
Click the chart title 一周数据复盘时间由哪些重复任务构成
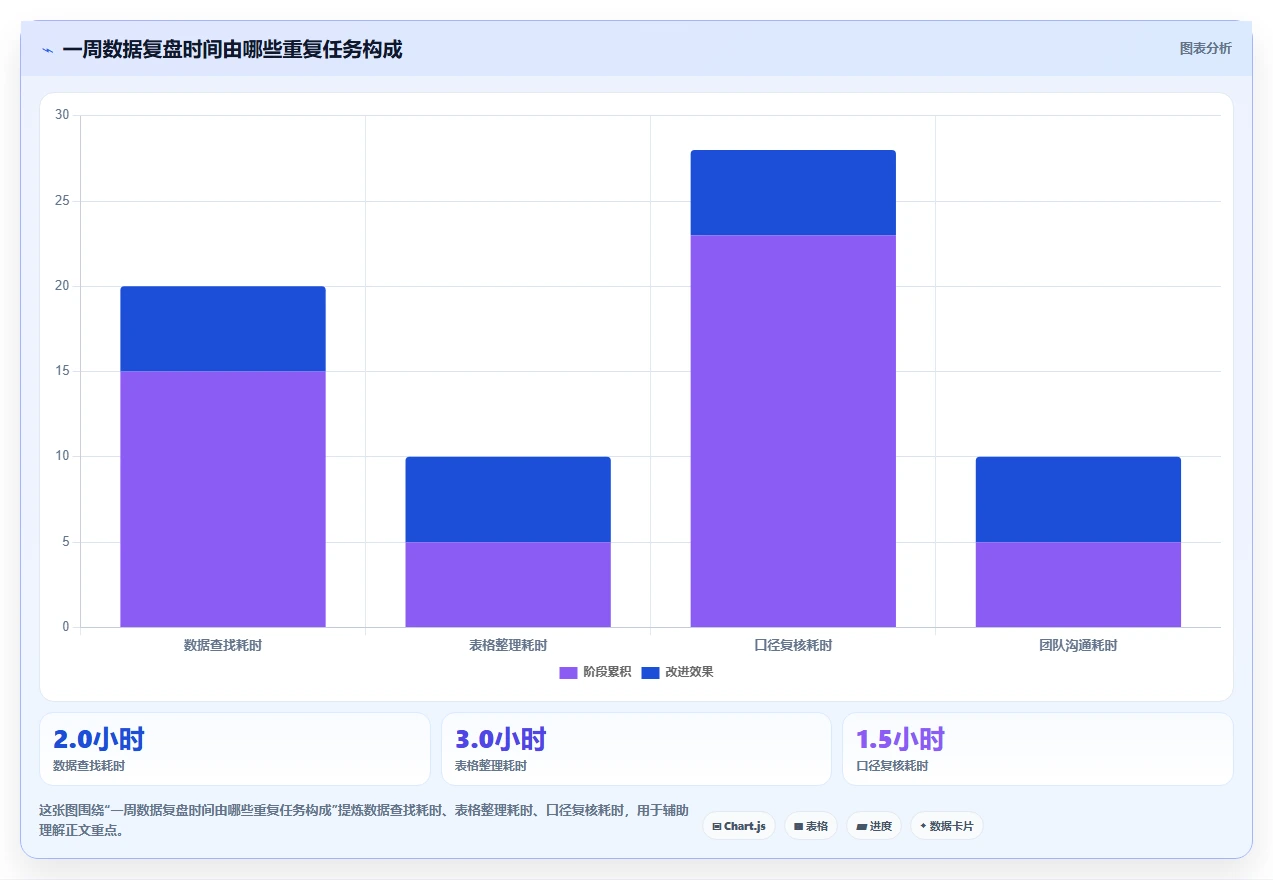[232, 49]
